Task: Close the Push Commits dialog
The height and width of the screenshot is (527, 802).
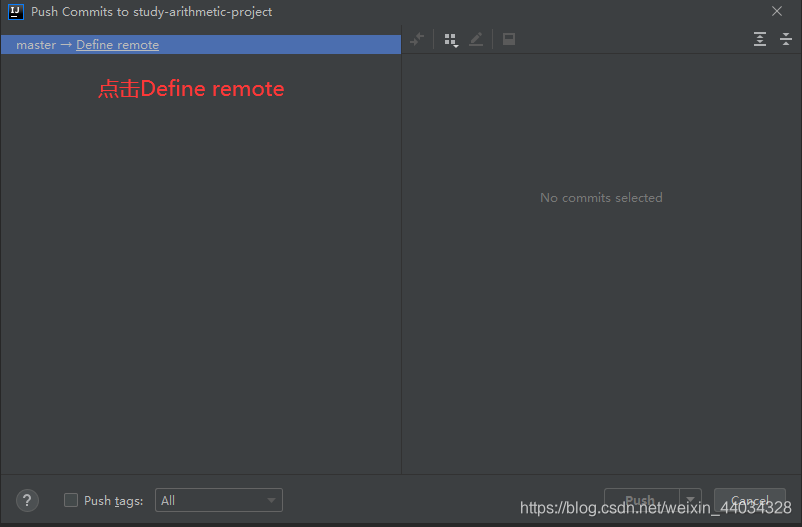Action: [776, 11]
